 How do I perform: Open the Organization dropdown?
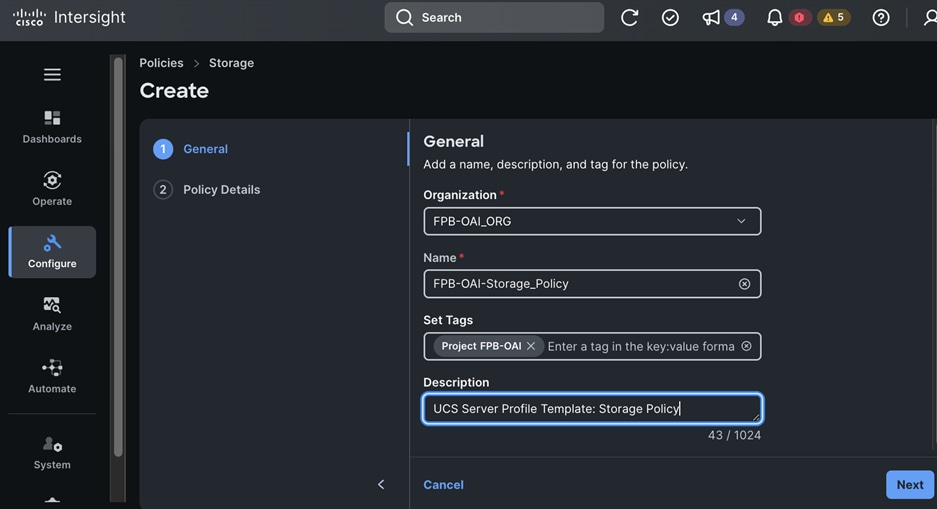tap(592, 222)
